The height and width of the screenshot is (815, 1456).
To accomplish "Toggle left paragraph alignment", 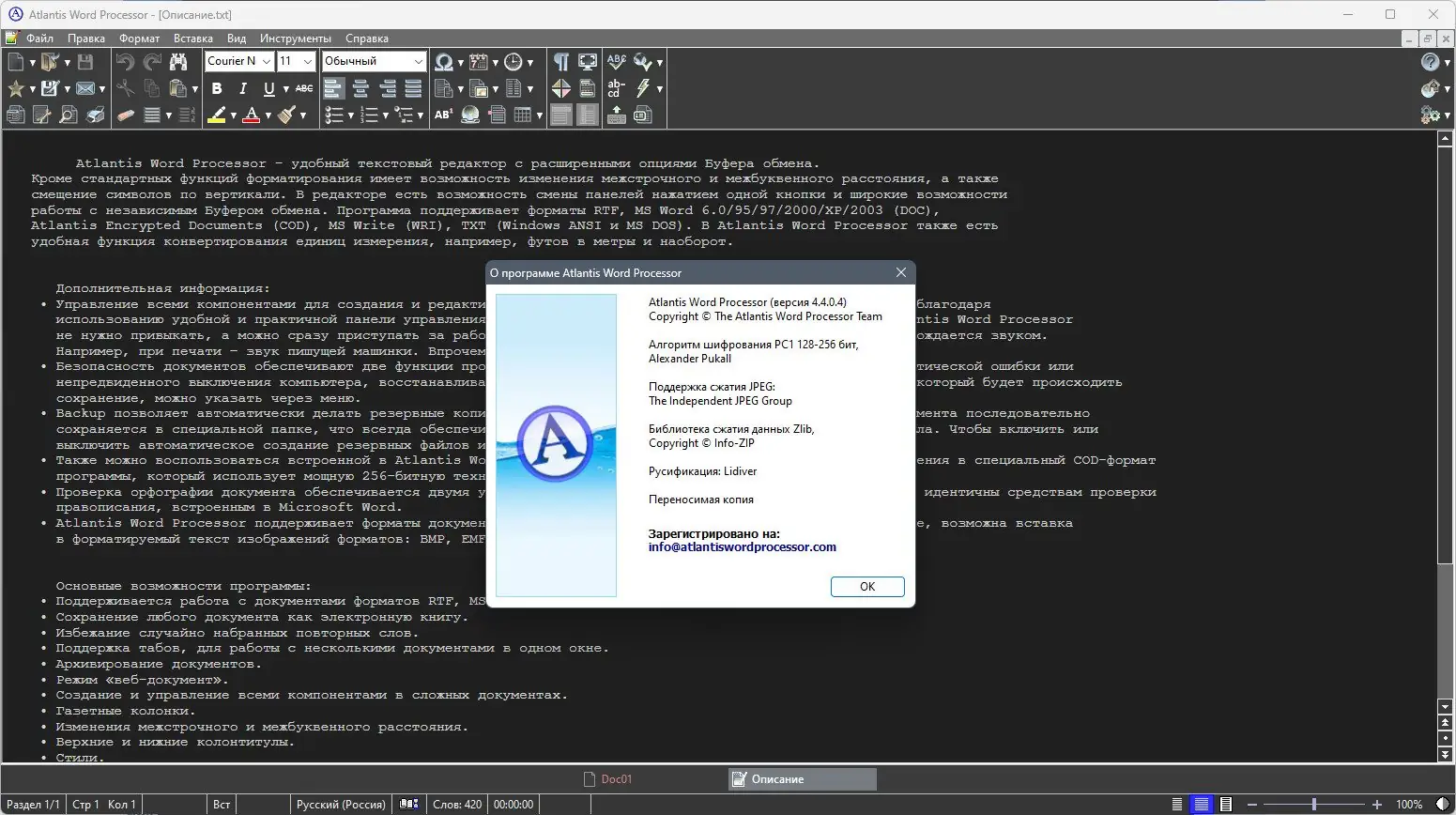I will click(x=334, y=88).
